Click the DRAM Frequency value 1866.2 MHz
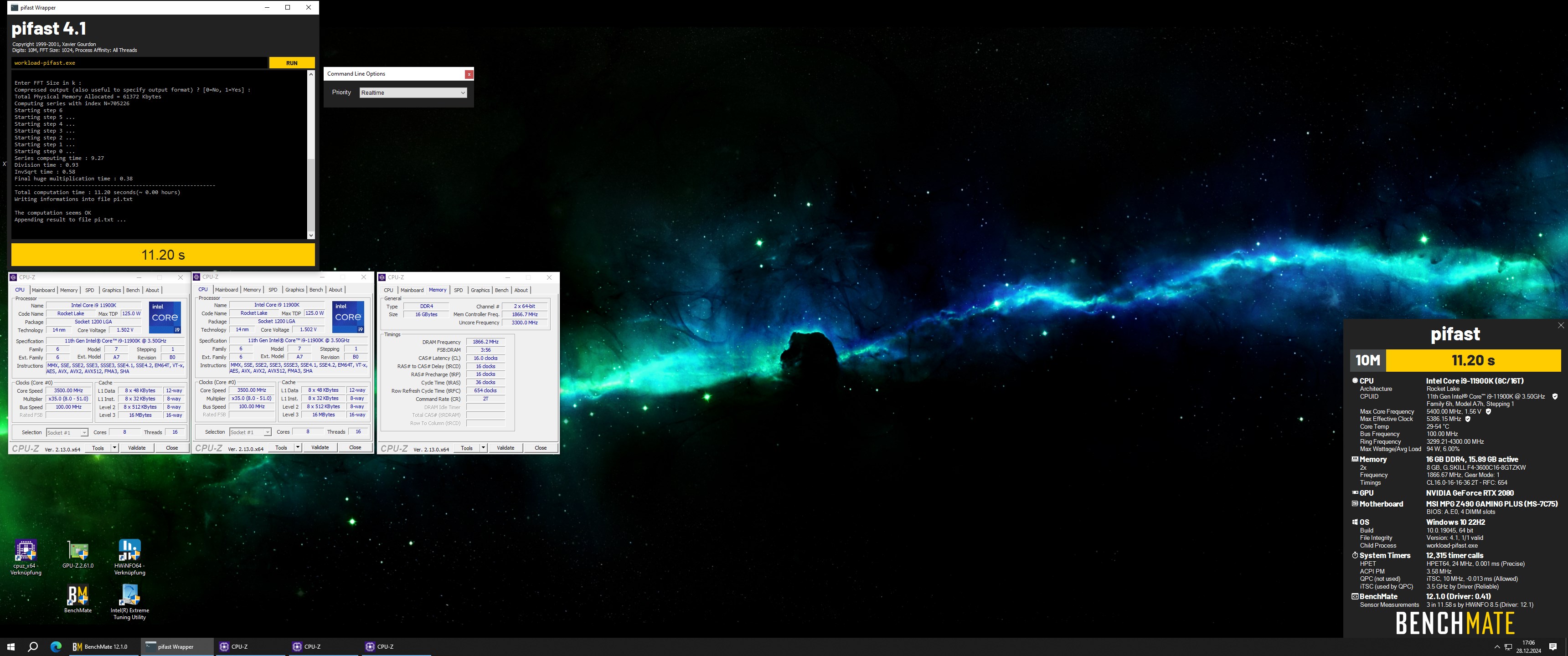Viewport: 1568px width, 656px height. click(485, 342)
